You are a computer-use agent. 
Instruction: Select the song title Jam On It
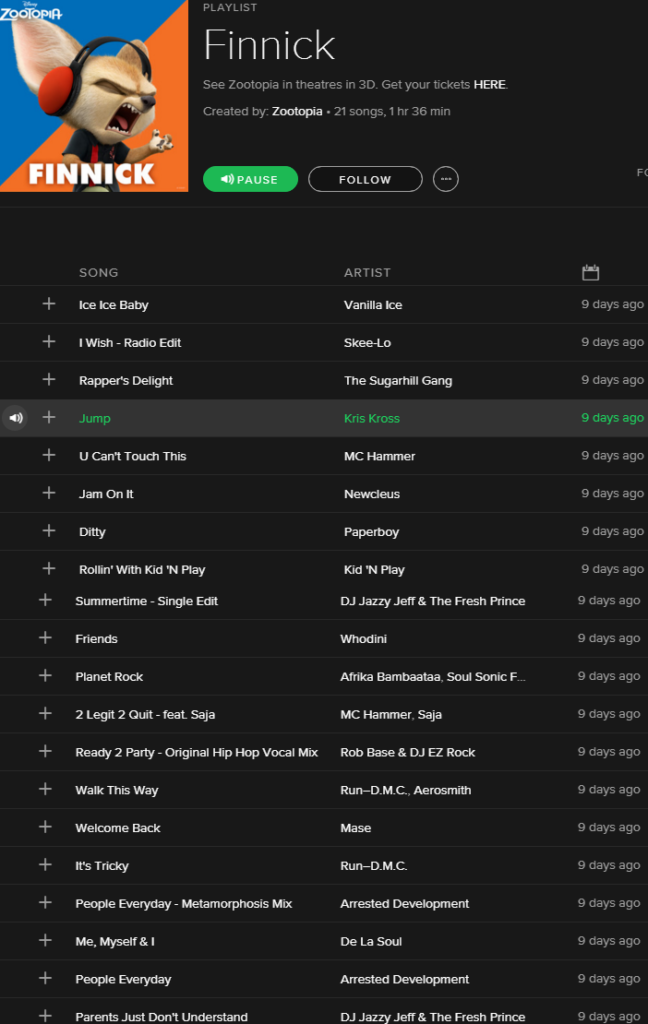(106, 494)
